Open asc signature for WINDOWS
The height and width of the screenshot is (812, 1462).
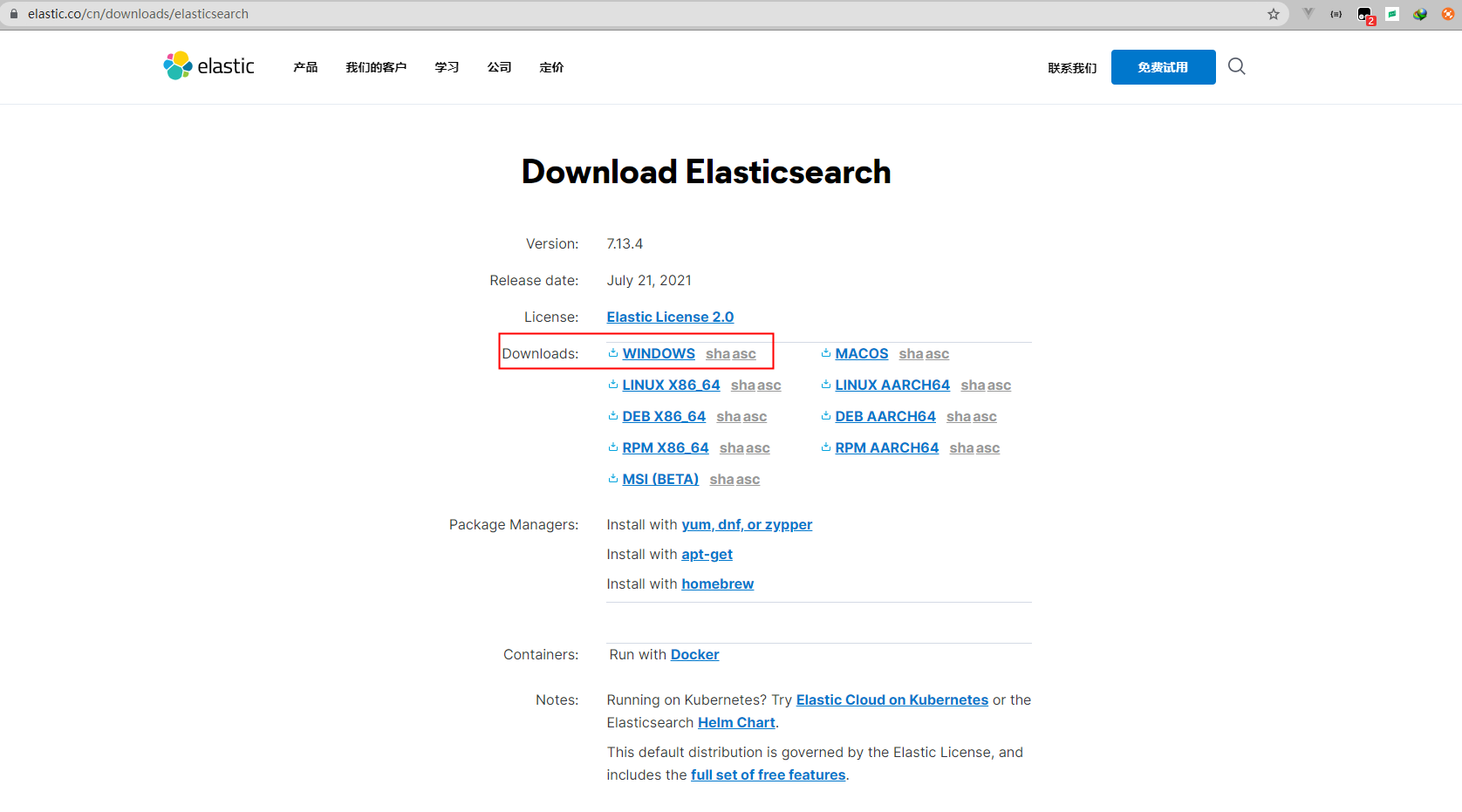pyautogui.click(x=744, y=353)
